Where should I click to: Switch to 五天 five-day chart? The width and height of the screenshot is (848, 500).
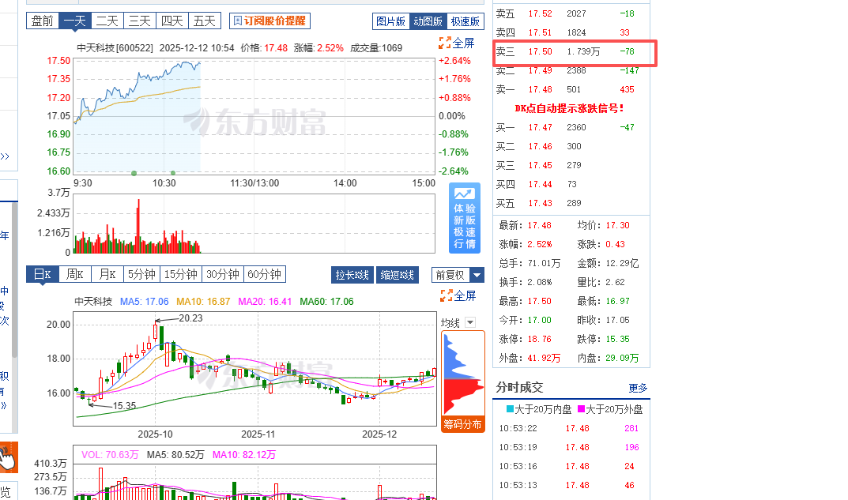click(204, 21)
